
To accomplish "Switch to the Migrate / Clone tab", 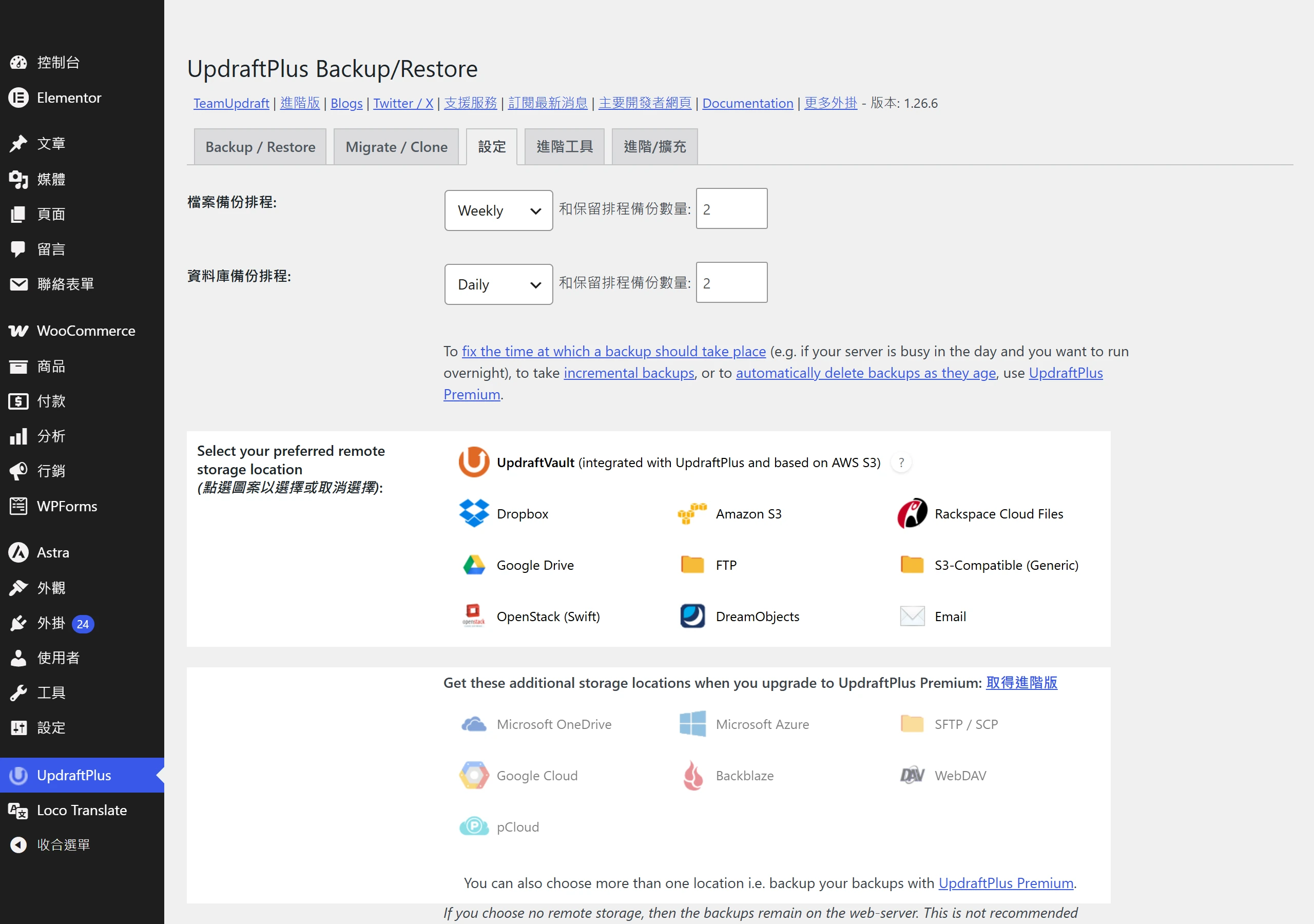I will (x=396, y=147).
